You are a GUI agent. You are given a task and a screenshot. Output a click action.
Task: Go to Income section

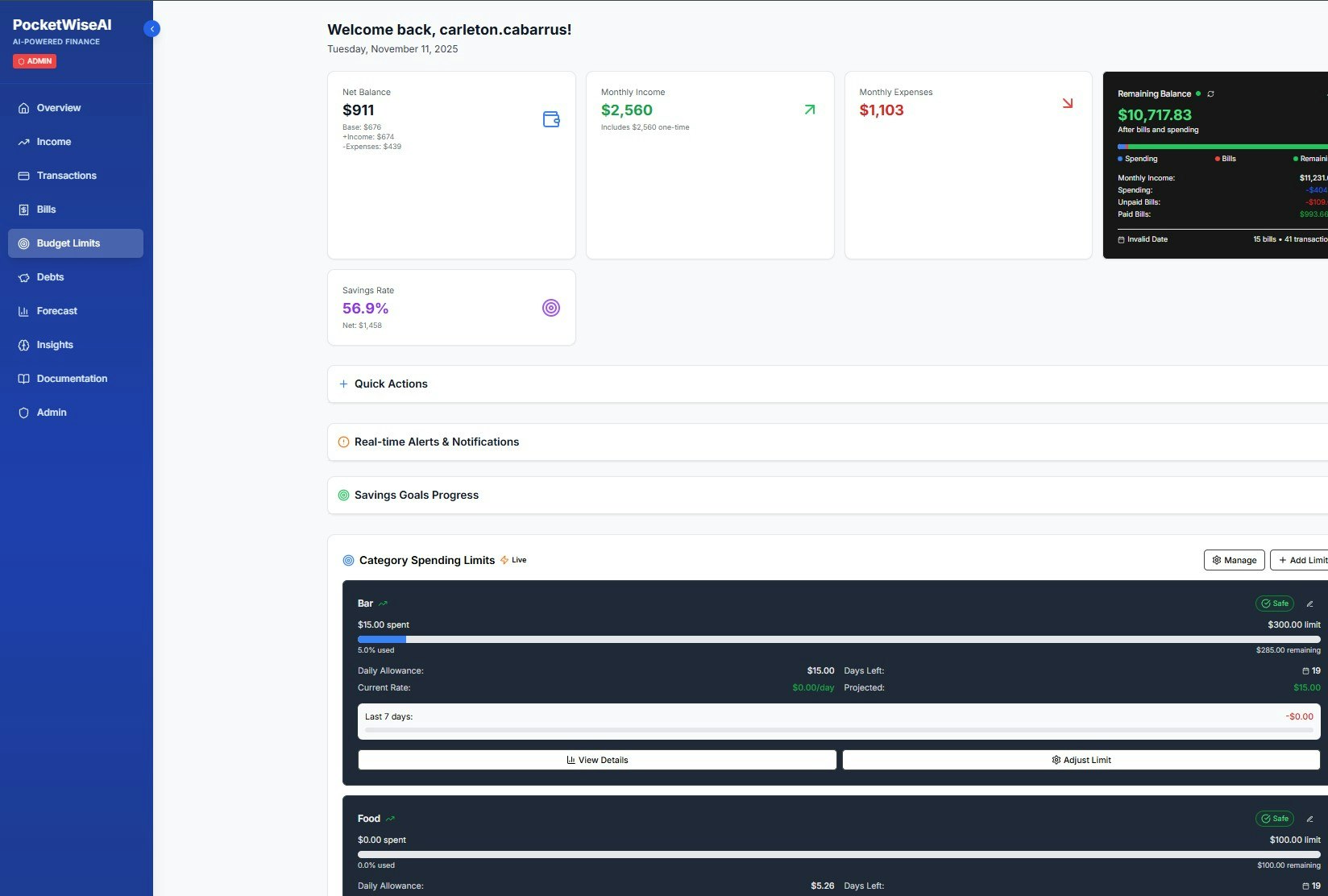coord(76,142)
